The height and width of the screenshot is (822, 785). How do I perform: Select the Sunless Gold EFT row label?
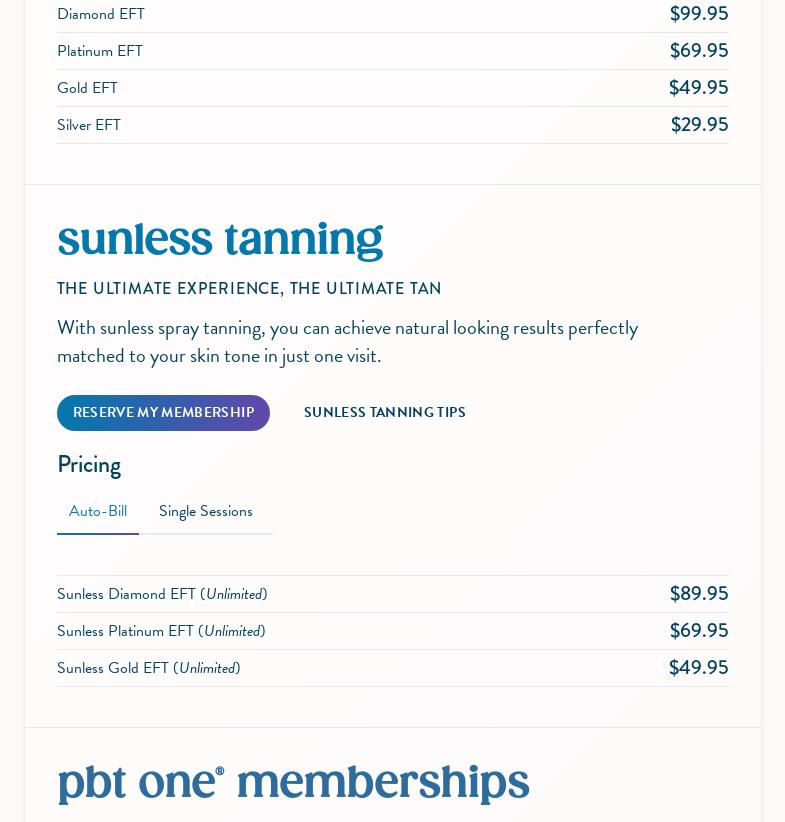coord(149,668)
